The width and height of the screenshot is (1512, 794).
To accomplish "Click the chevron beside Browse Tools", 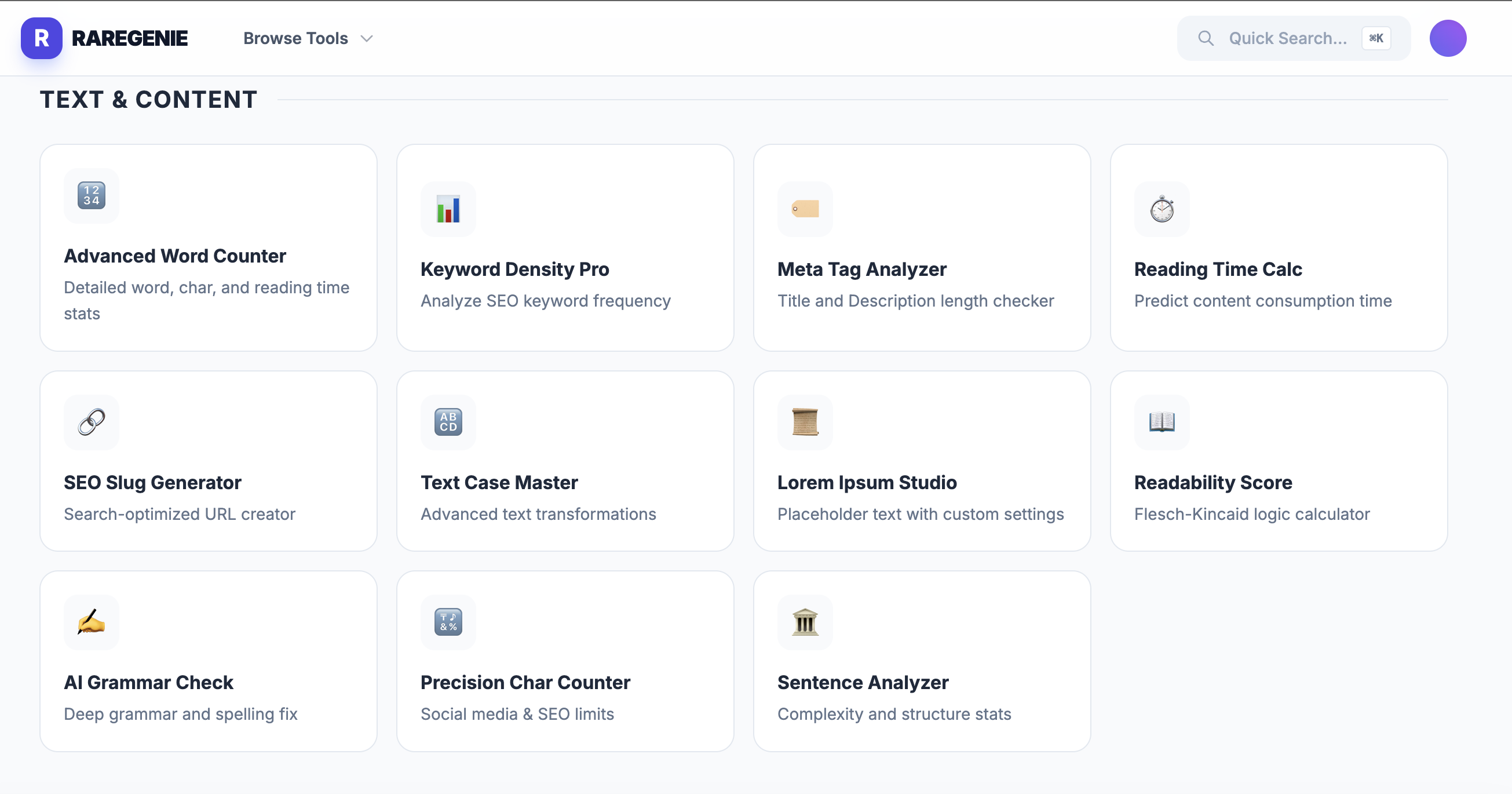I will (x=367, y=39).
